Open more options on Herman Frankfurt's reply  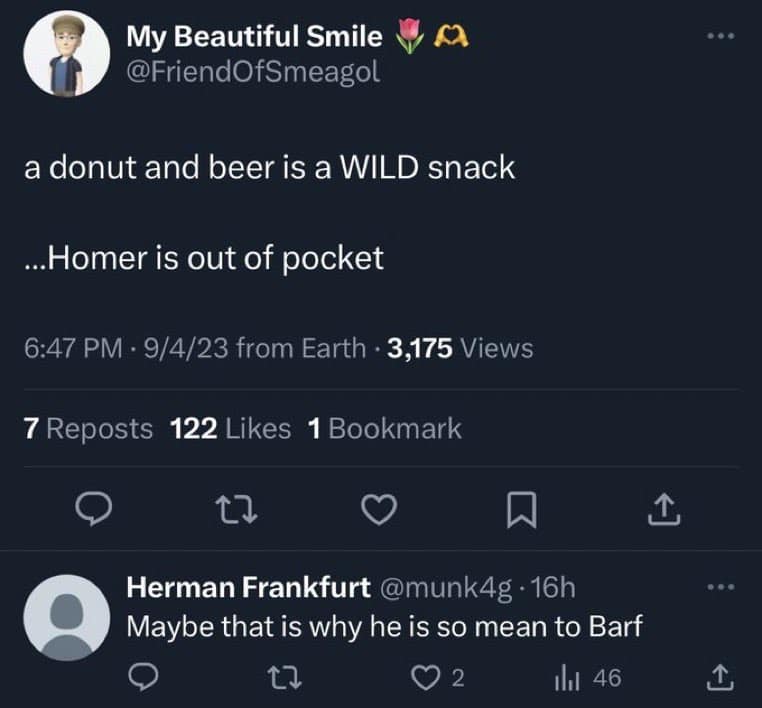[720, 586]
